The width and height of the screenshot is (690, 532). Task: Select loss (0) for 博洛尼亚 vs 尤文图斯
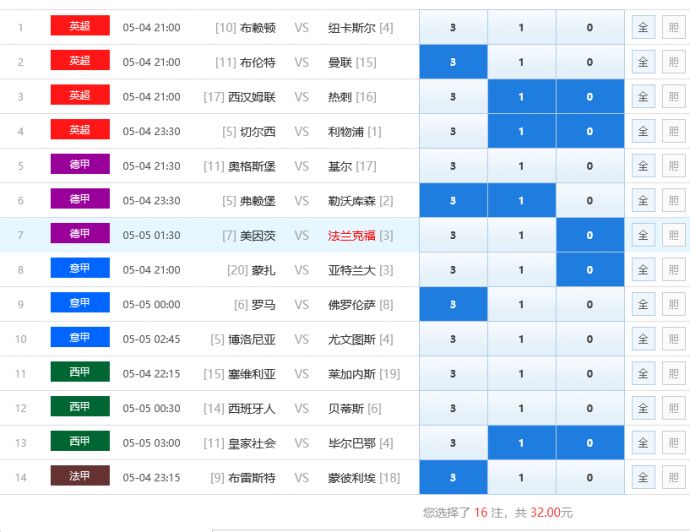(x=589, y=339)
